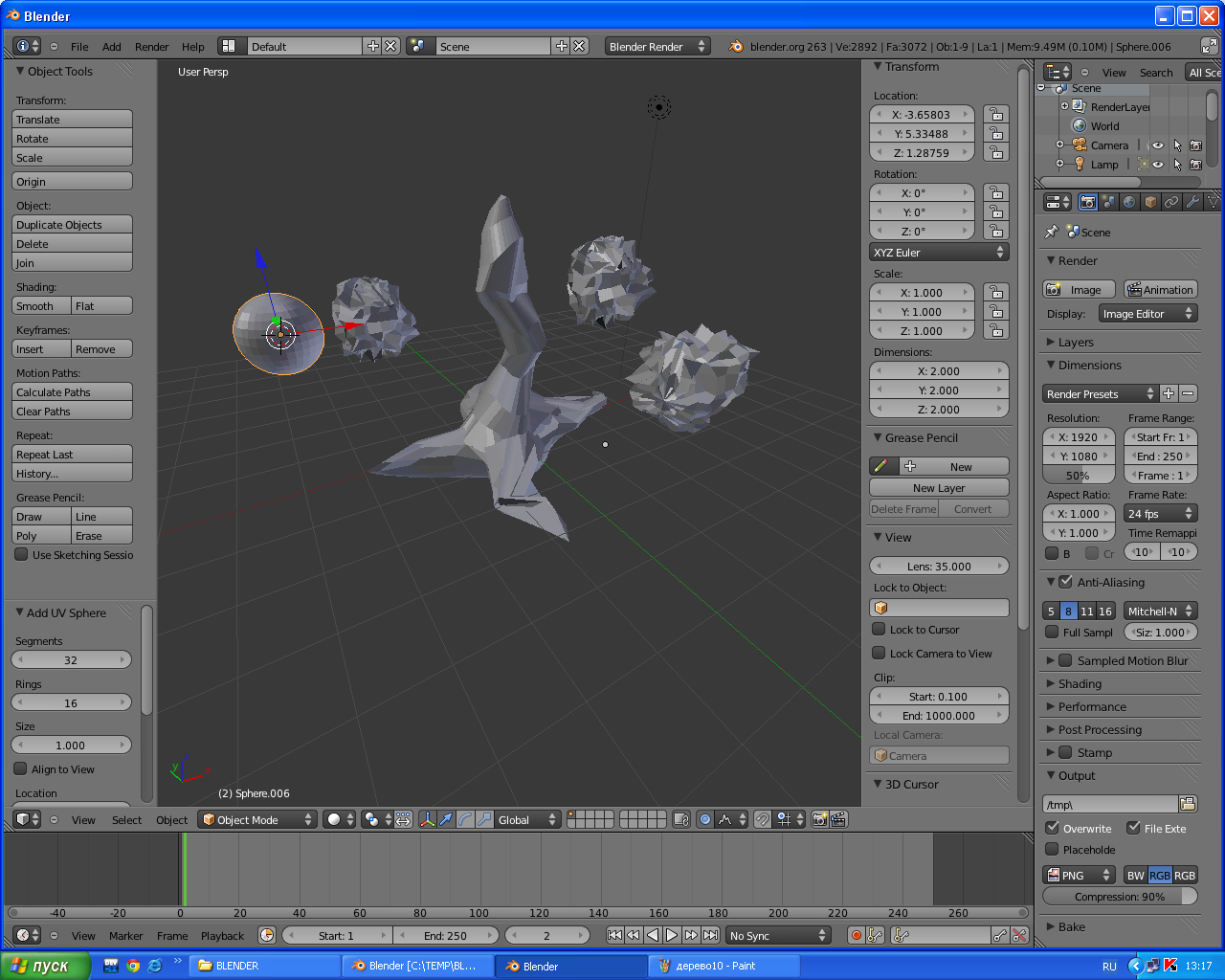Open the Render Presets dropdown
The image size is (1225, 980).
1100,393
